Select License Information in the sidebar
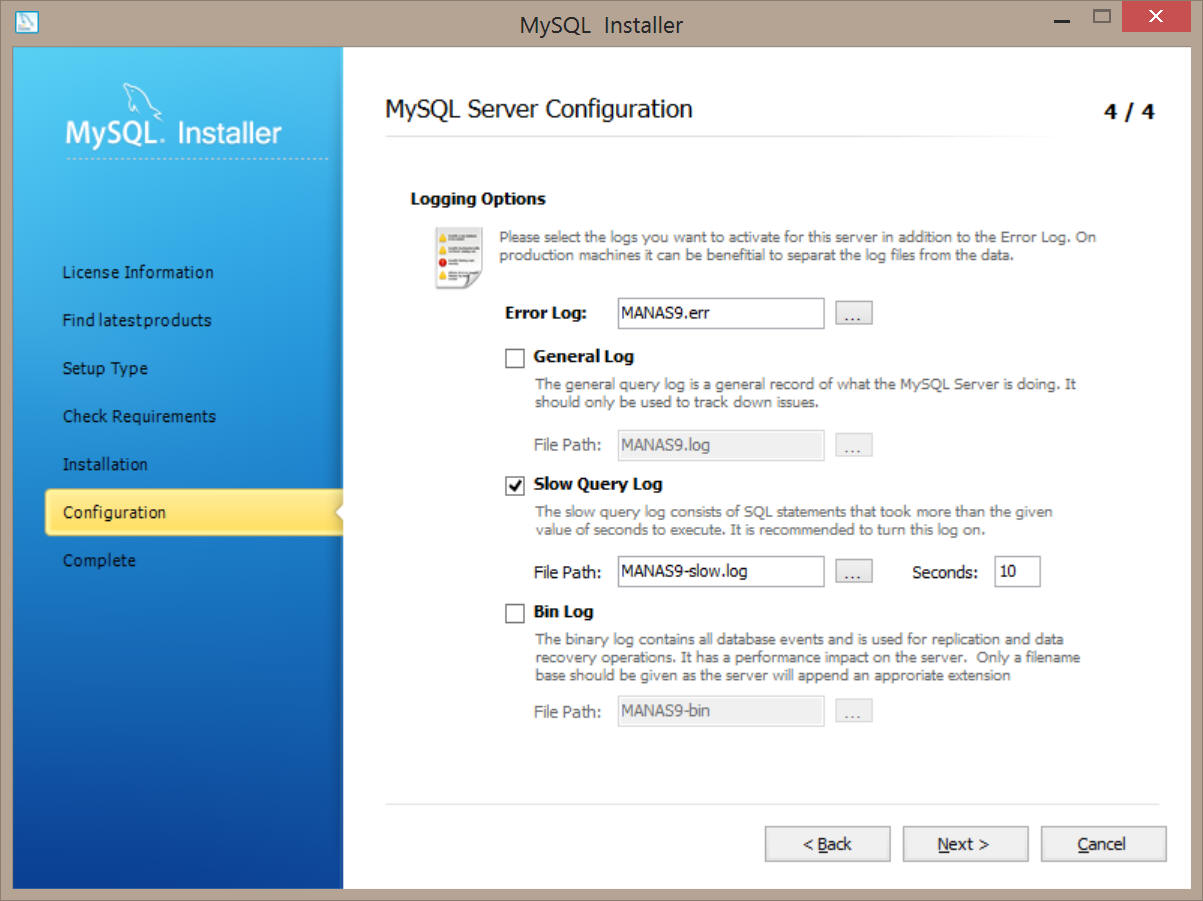This screenshot has height=901, width=1203. pos(138,272)
